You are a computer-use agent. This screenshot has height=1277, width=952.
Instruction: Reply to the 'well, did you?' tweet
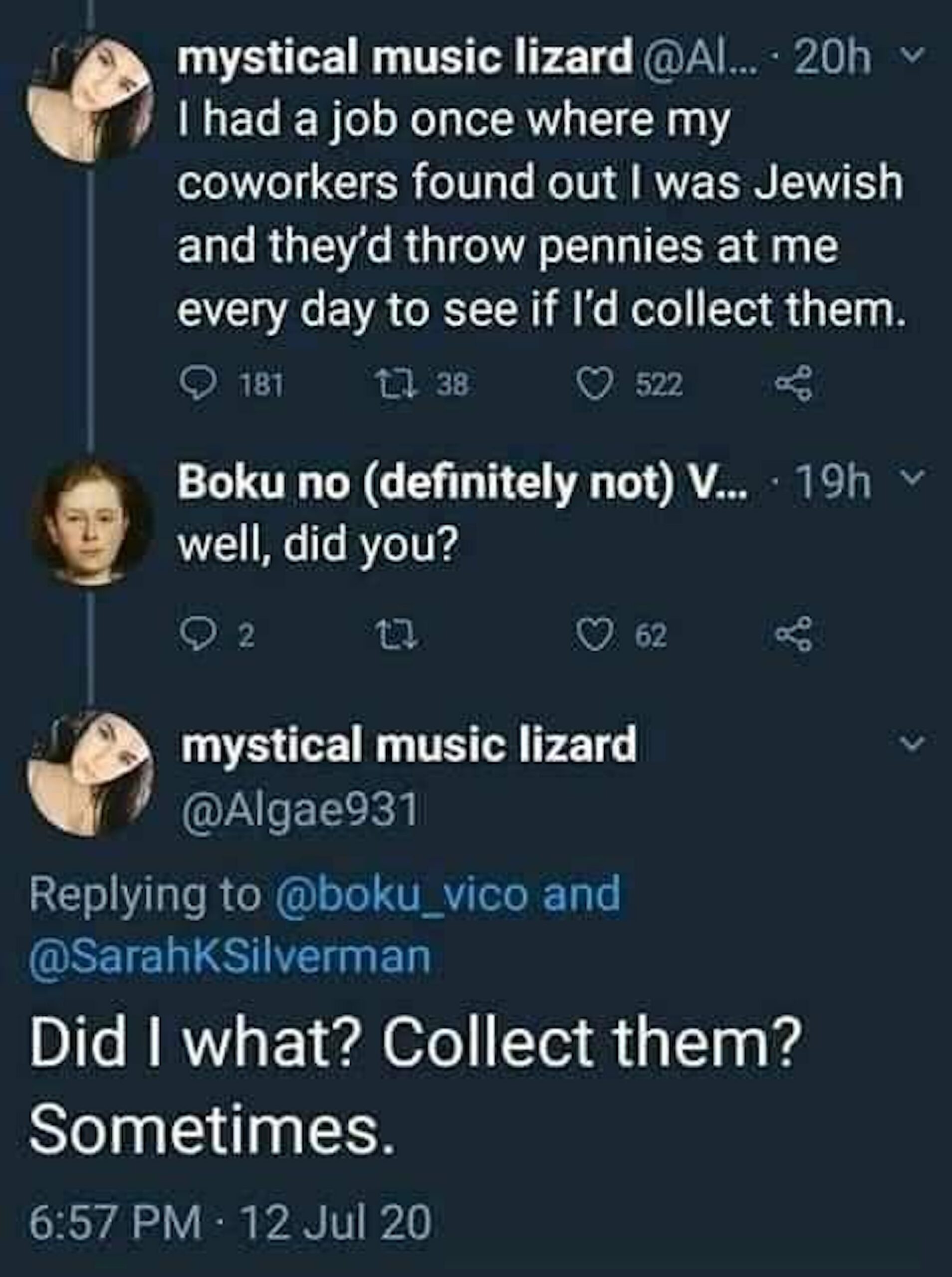[196, 636]
